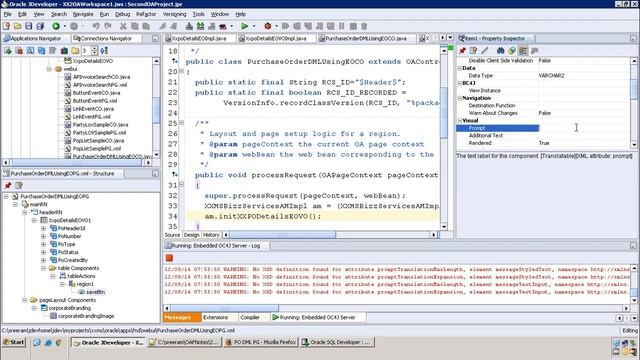This screenshot has height=360, width=640.
Task: Expand the PoStatus tree node
Action: pos(43,252)
